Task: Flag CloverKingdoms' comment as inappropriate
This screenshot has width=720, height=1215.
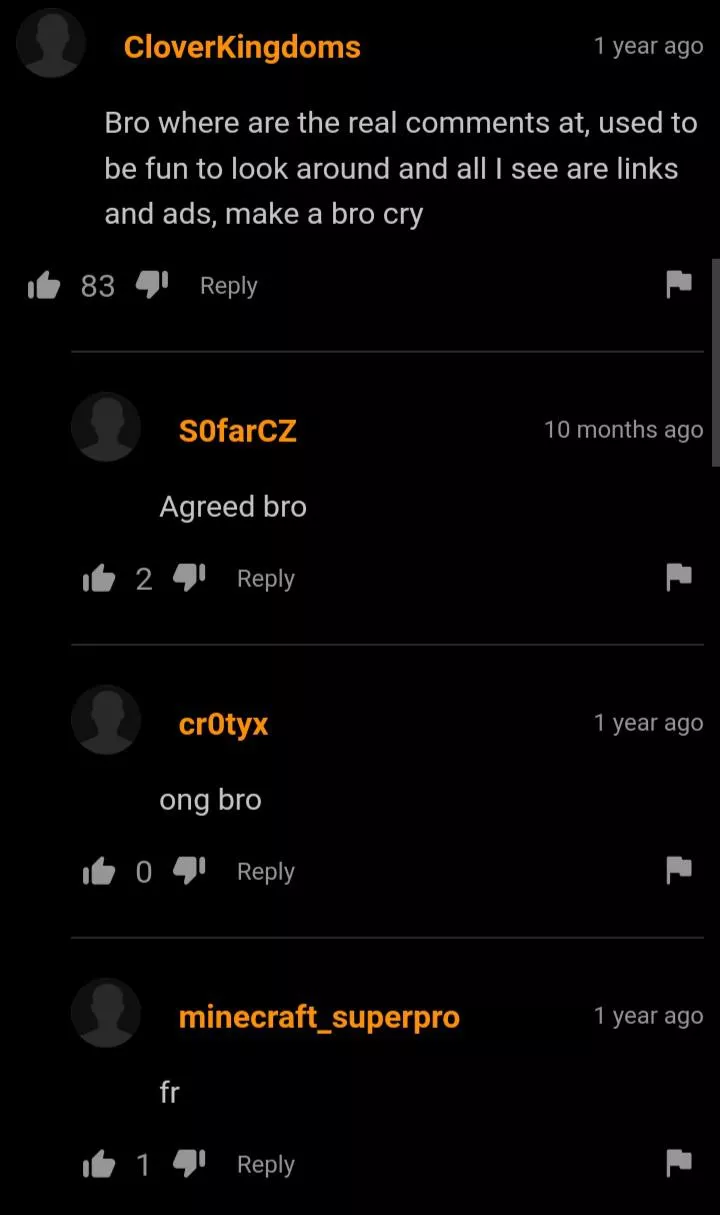Action: coord(679,285)
